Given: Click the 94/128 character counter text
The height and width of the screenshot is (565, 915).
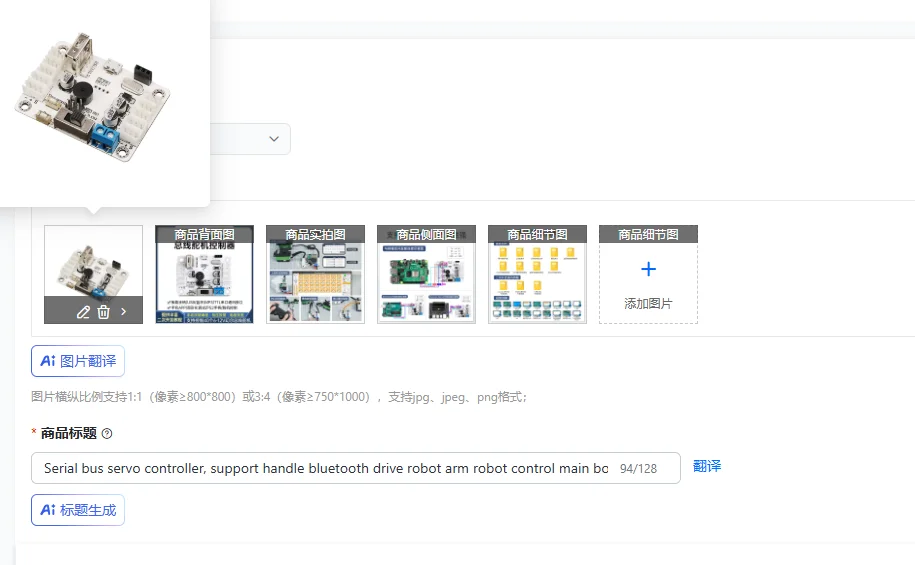Looking at the screenshot, I should click(638, 469).
